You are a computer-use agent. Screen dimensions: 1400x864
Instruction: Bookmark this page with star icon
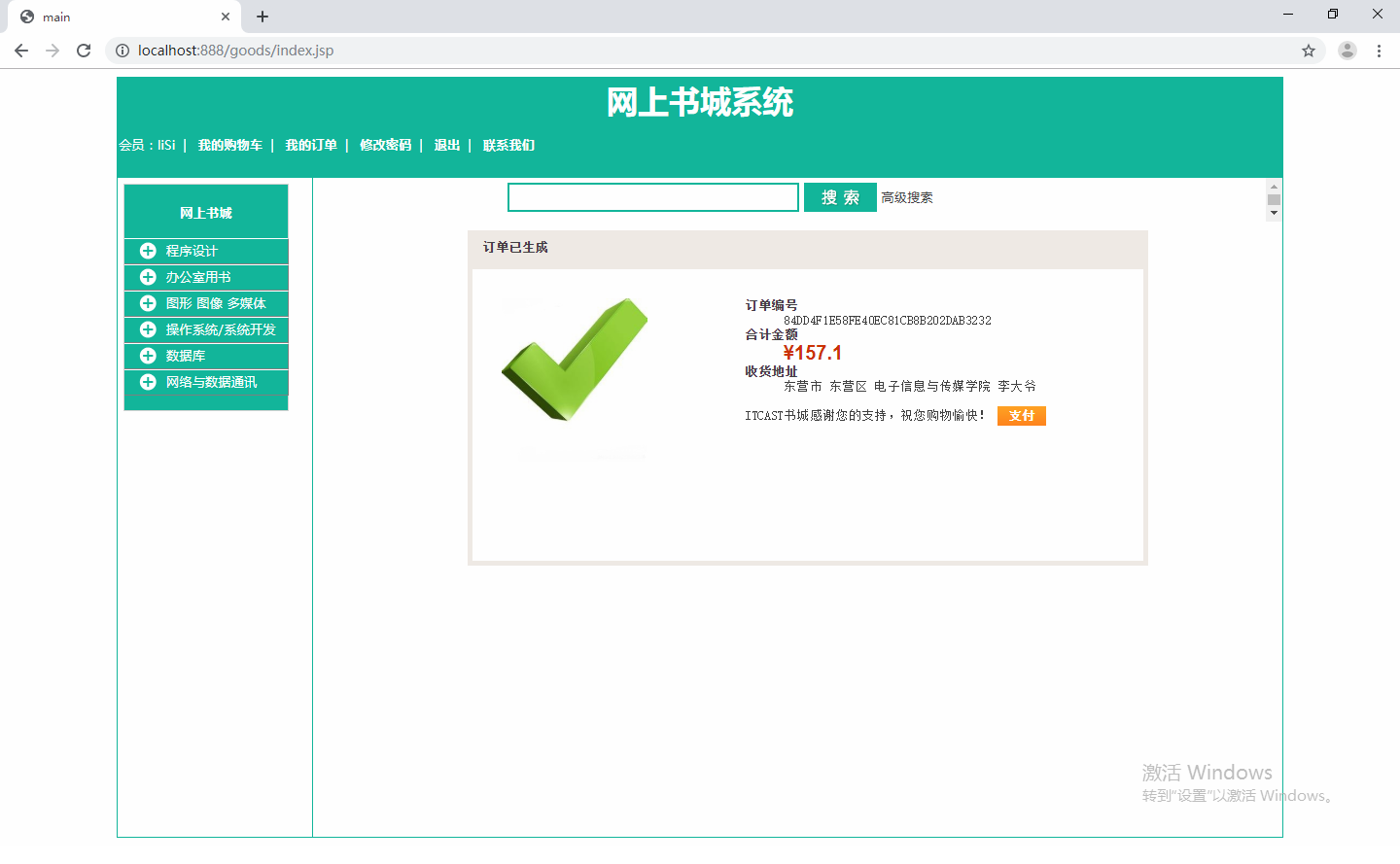tap(1309, 51)
